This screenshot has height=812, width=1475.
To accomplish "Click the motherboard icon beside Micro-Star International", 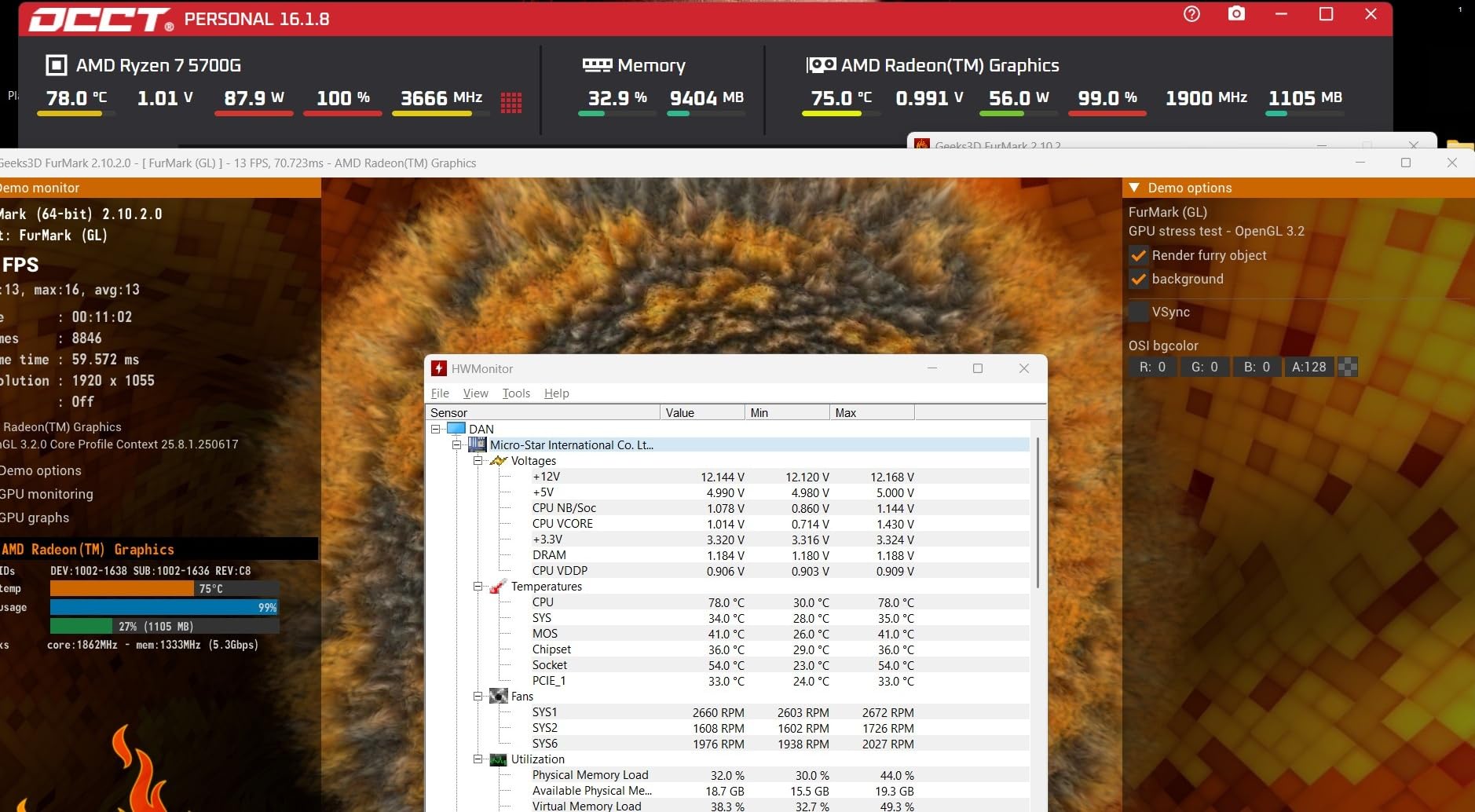I will point(477,444).
